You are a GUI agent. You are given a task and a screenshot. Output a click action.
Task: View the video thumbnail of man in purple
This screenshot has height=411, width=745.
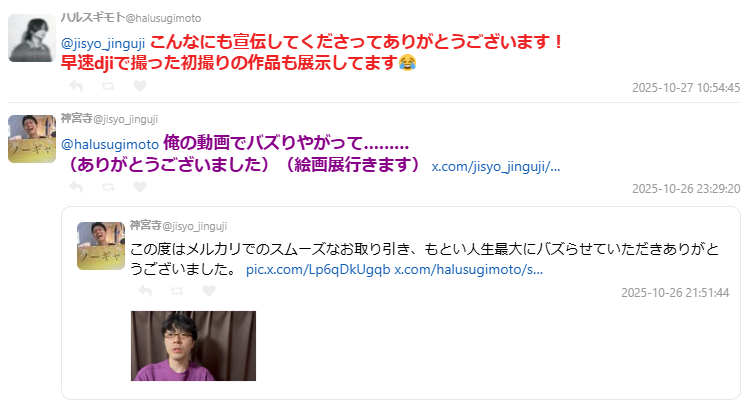tap(193, 346)
